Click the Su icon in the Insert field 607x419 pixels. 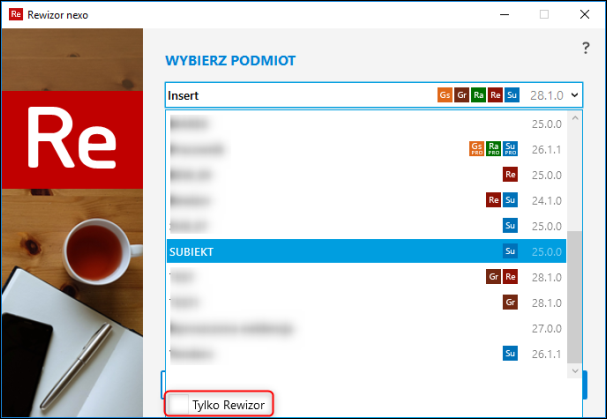[x=512, y=95]
